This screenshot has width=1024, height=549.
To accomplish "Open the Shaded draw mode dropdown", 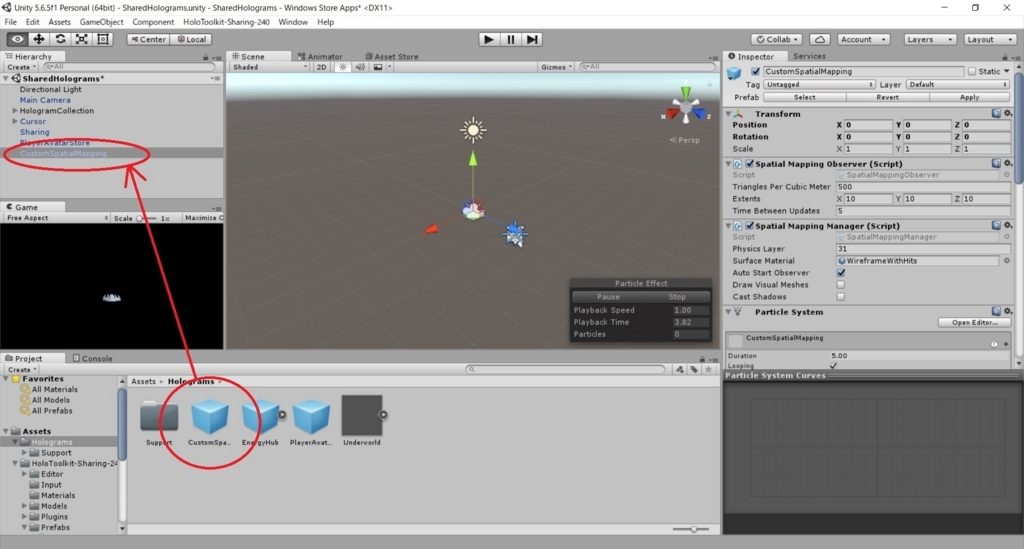I will click(269, 67).
